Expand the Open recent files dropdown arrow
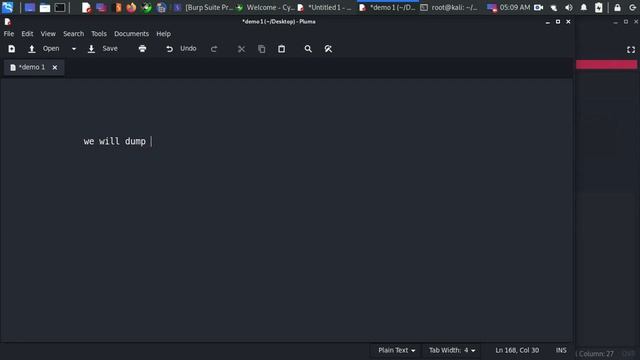Image resolution: width=640 pixels, height=360 pixels. coord(74,49)
